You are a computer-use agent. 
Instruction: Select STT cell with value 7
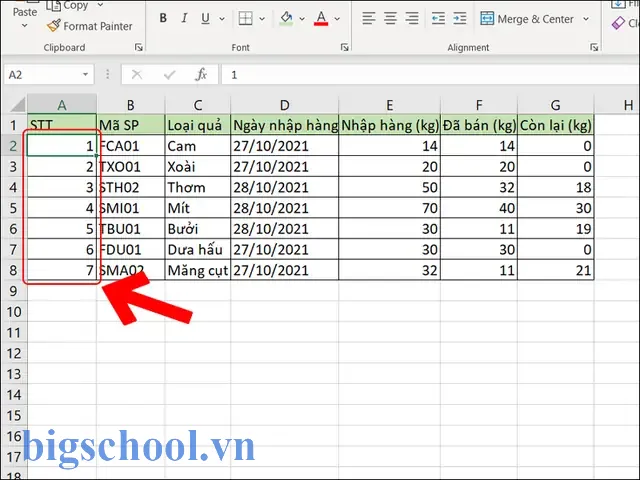coord(62,270)
